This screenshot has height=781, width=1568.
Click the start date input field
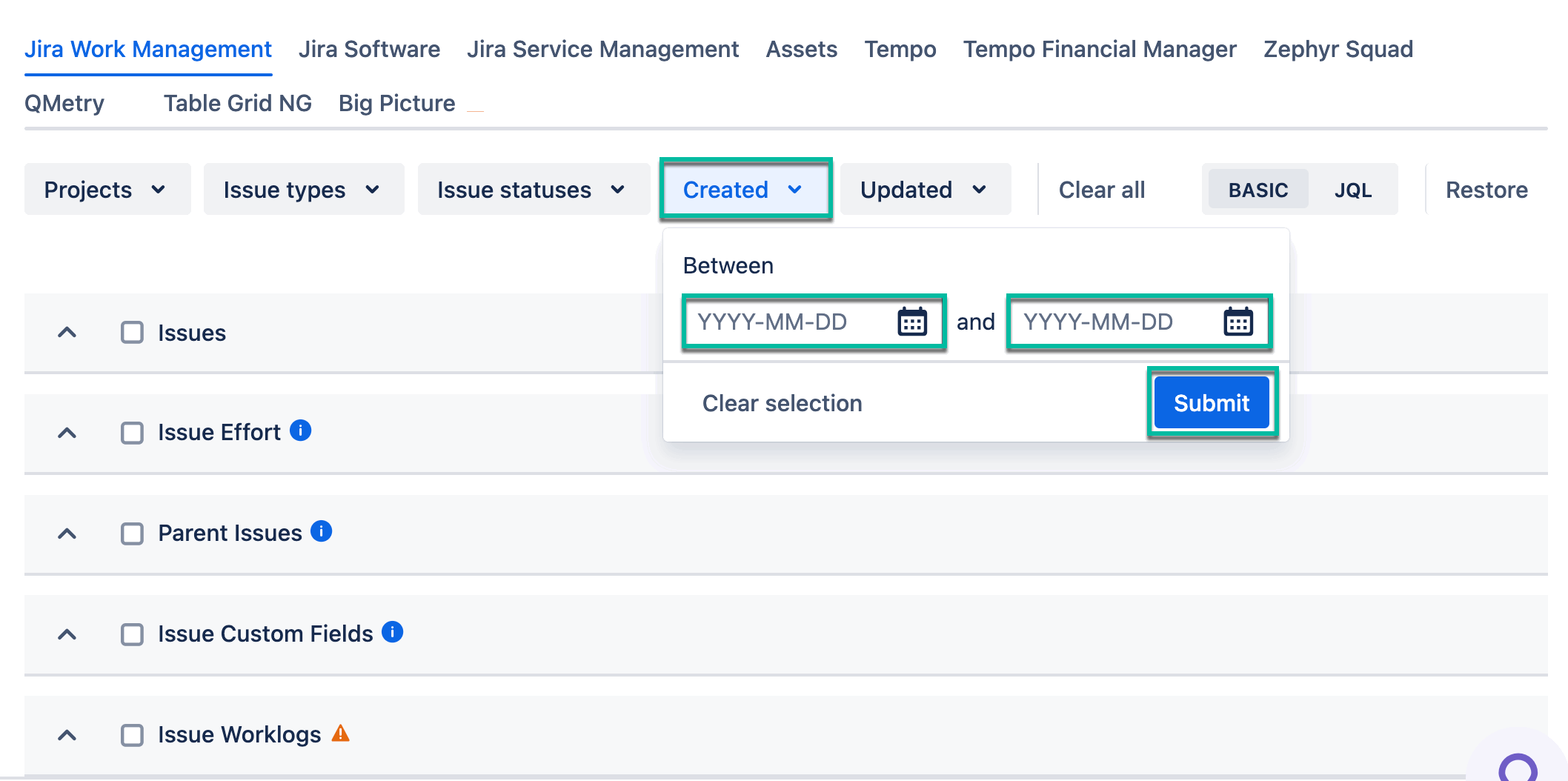click(x=789, y=322)
